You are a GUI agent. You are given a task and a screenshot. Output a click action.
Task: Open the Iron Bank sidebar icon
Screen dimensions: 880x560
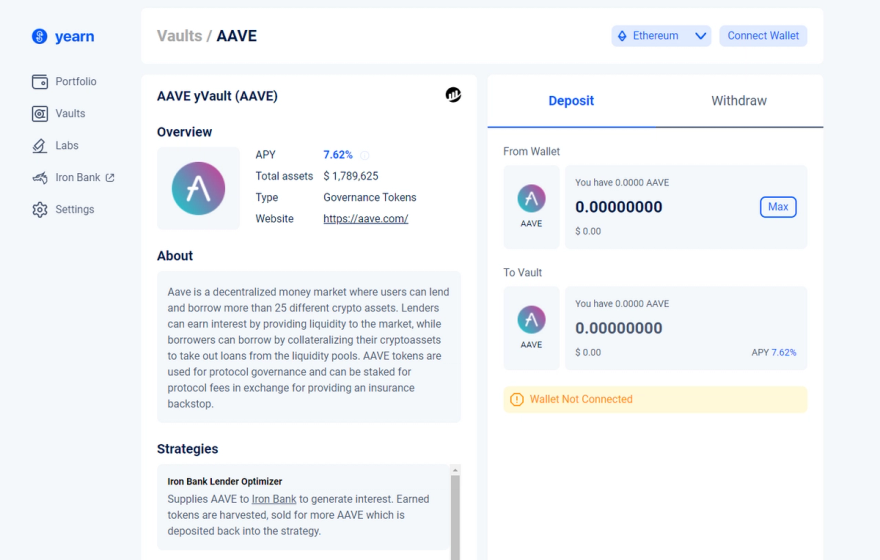[40, 178]
